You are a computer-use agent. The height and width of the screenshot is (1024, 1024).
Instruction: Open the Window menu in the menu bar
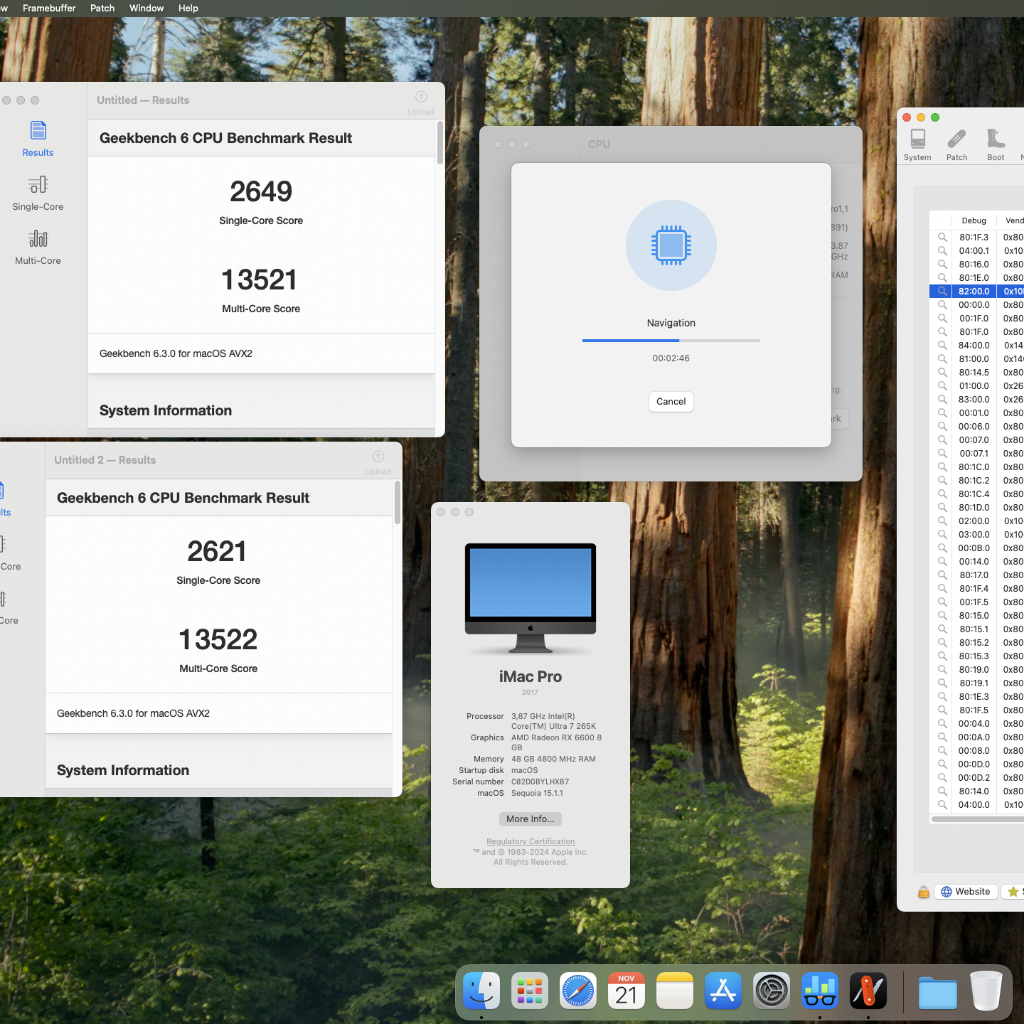147,8
